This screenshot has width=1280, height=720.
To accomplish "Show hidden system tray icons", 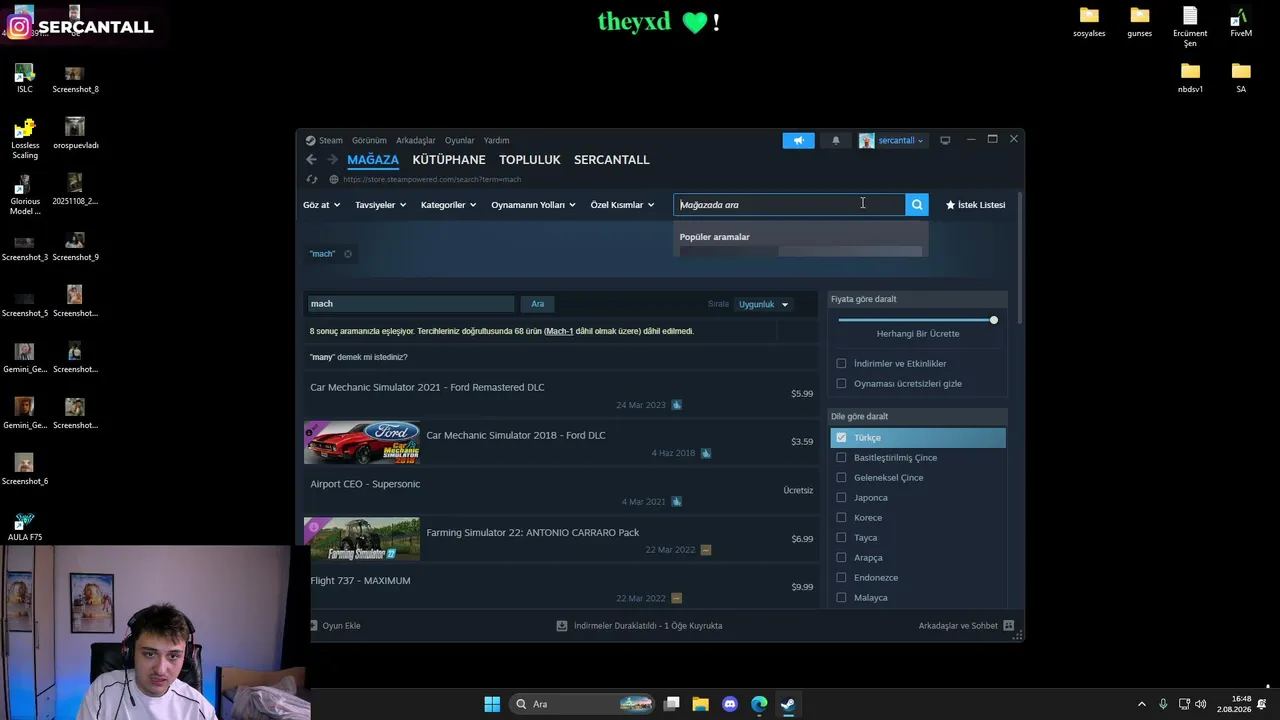I will 1142,704.
